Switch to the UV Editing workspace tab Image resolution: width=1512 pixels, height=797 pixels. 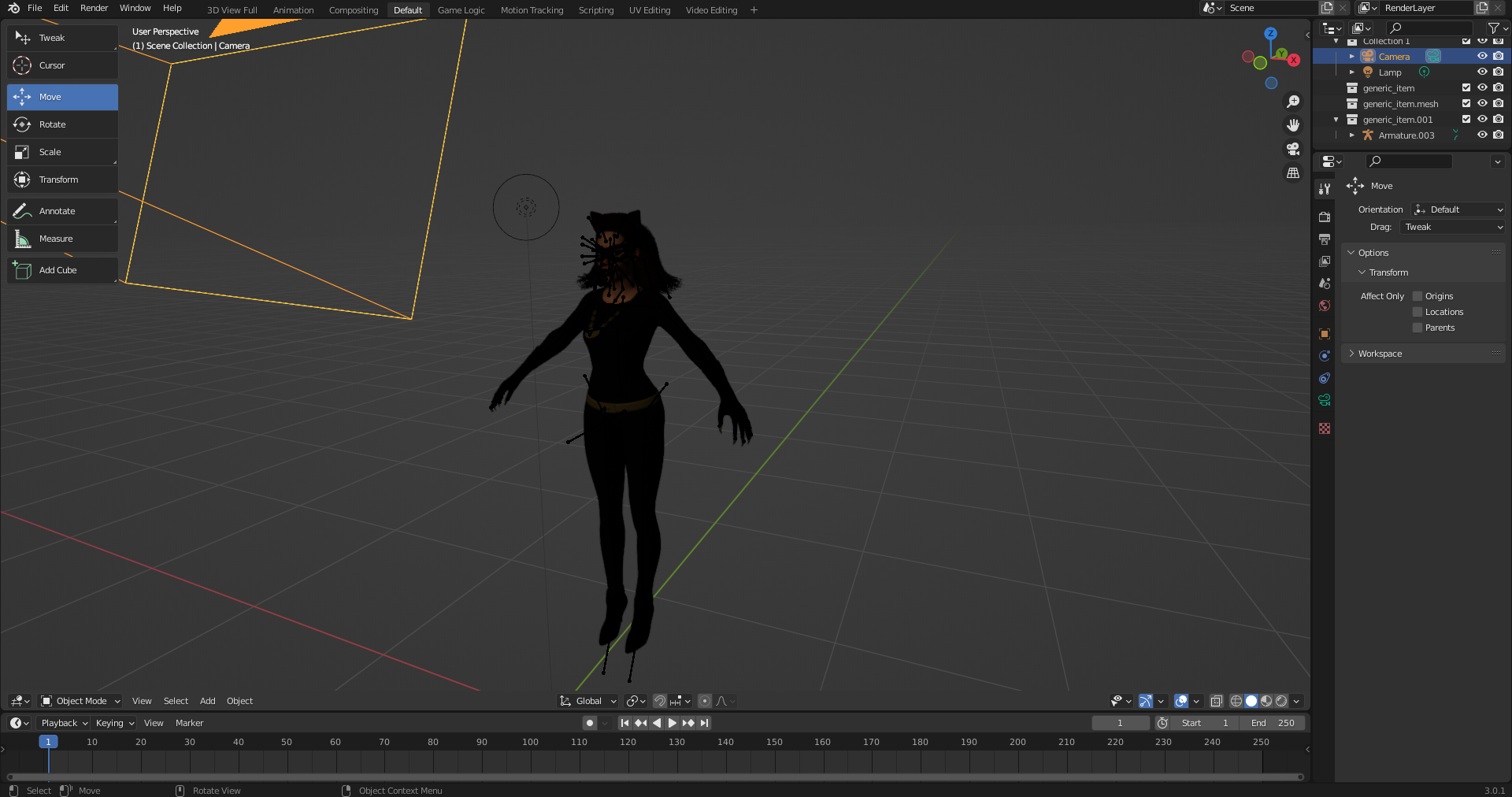click(650, 10)
